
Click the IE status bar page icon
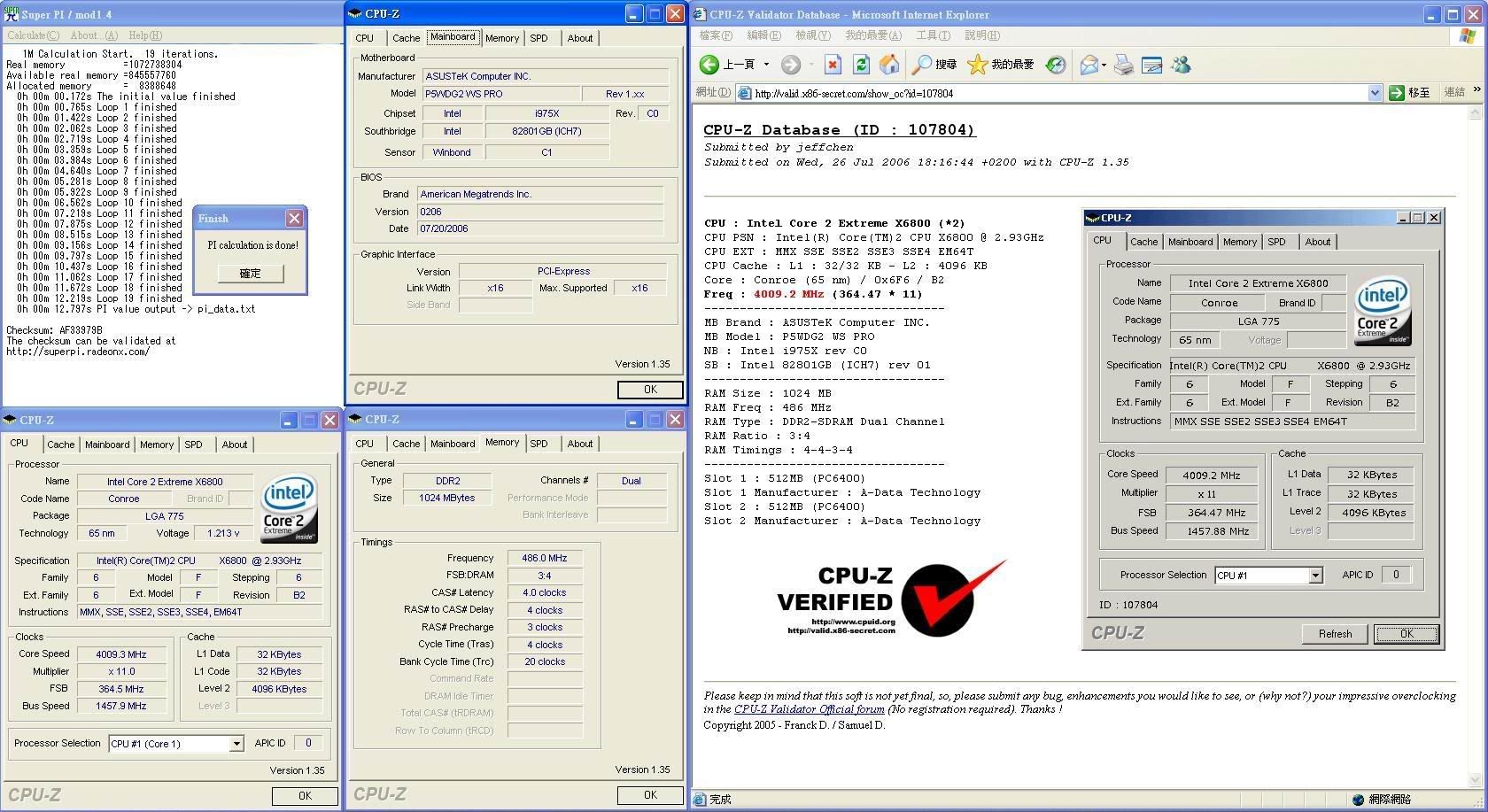click(700, 800)
